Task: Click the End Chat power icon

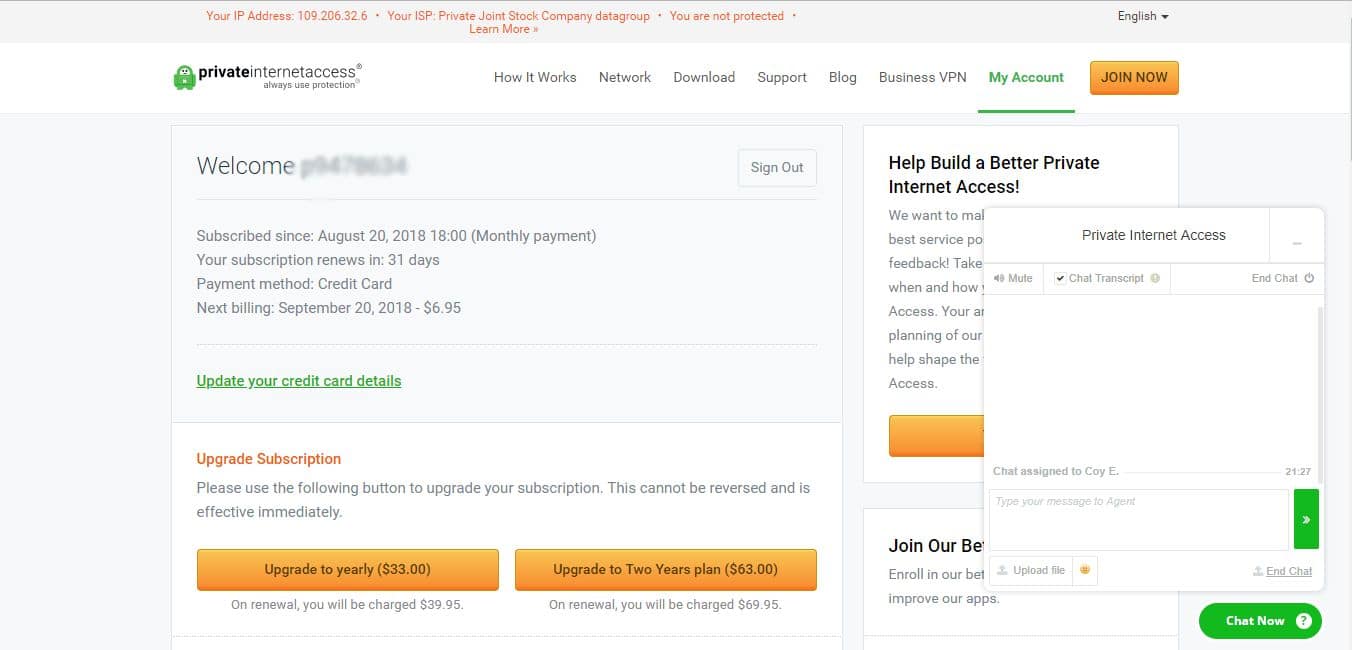Action: coord(1309,278)
